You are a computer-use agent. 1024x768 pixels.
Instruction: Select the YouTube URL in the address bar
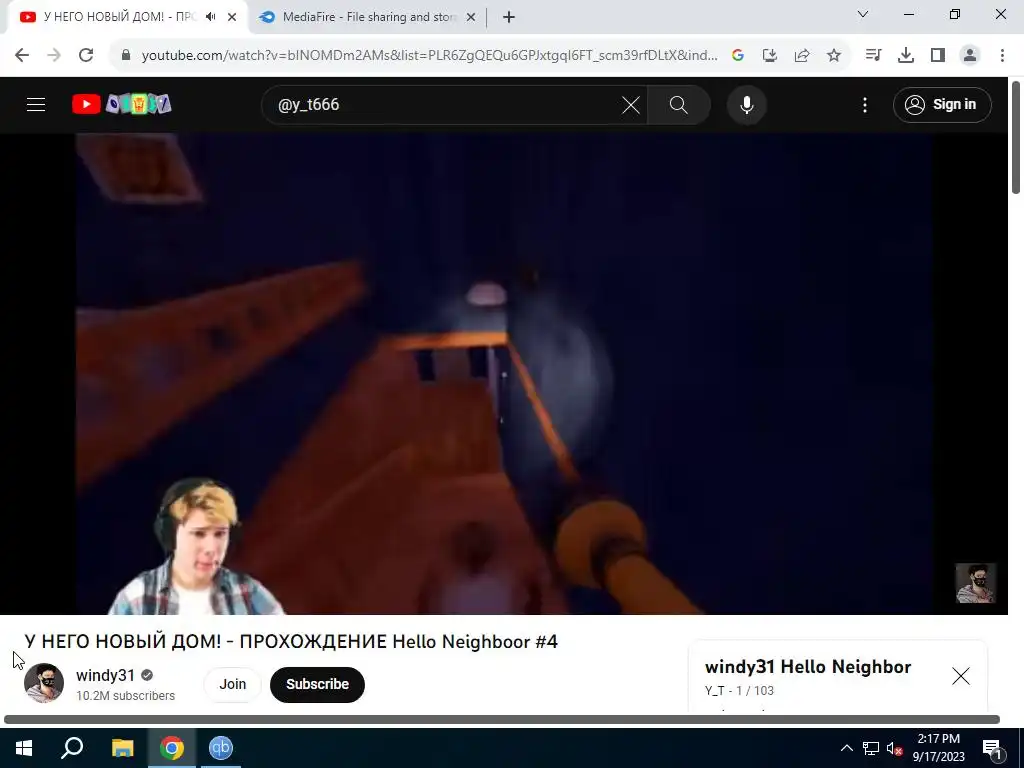coord(429,56)
